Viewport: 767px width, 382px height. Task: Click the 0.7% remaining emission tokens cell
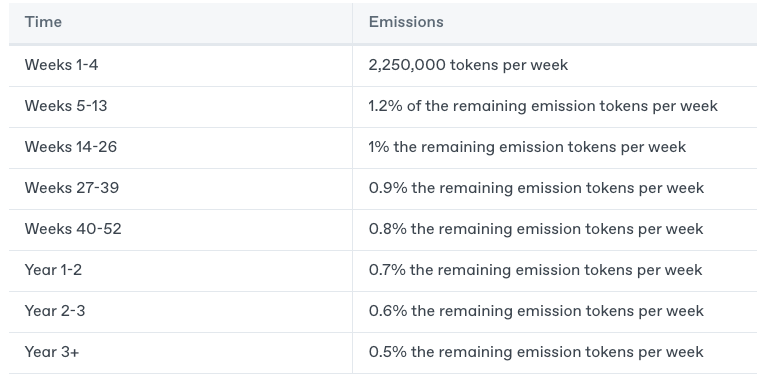point(554,271)
